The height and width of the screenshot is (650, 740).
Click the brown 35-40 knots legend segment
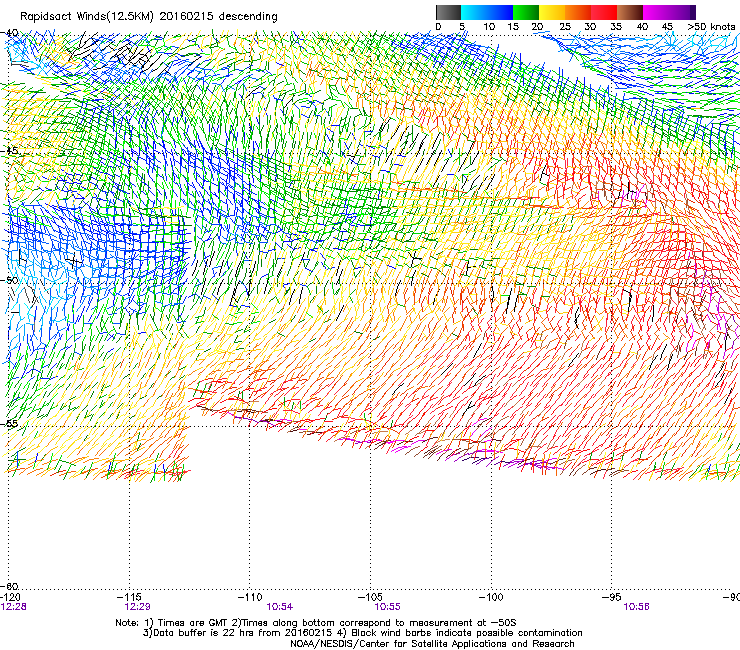[630, 12]
